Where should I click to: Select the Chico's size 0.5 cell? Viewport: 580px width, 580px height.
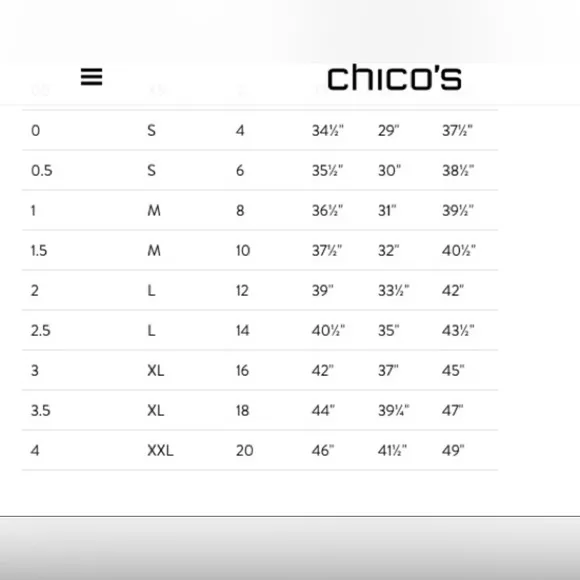(42, 171)
